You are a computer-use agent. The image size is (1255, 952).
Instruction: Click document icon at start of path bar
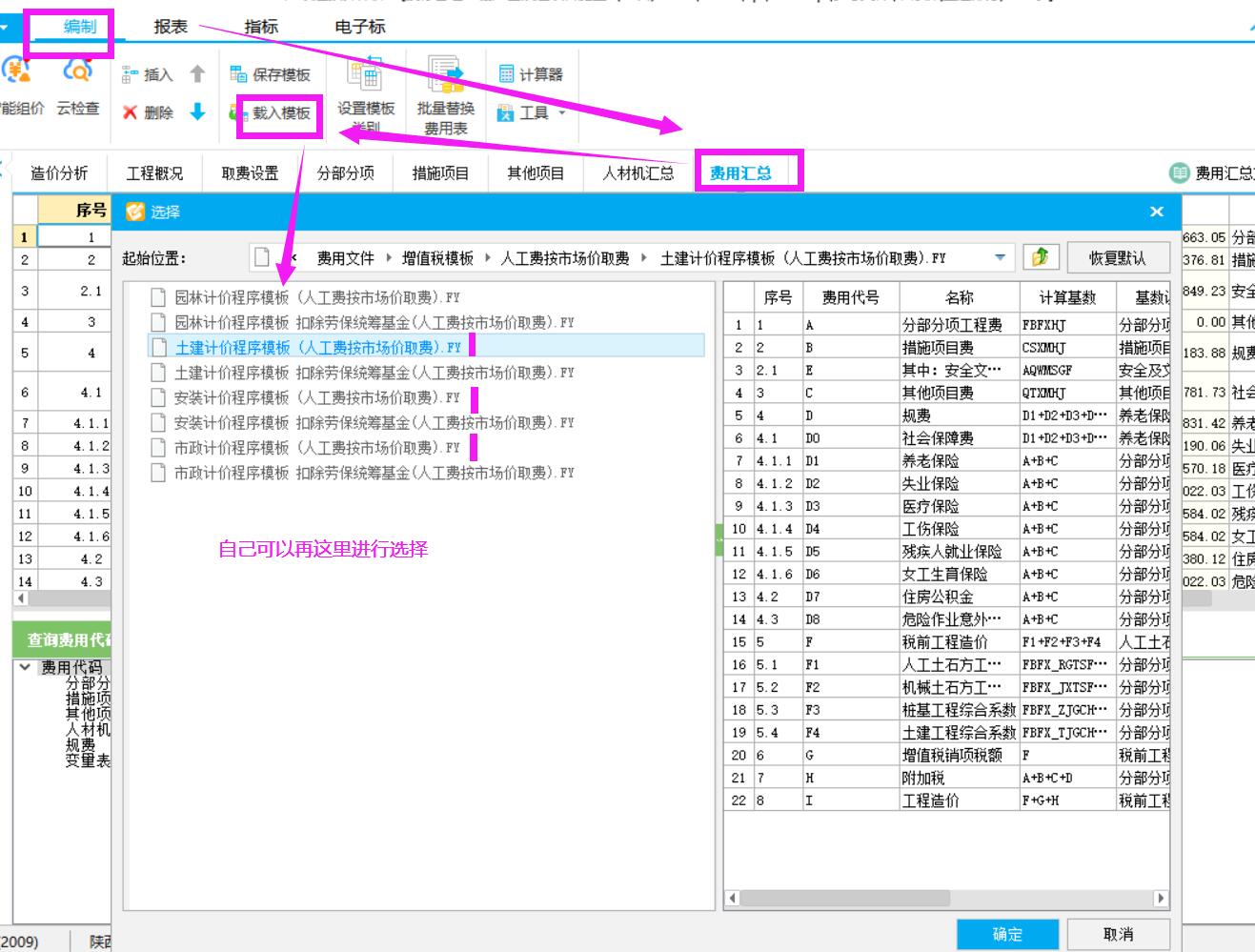pyautogui.click(x=262, y=257)
